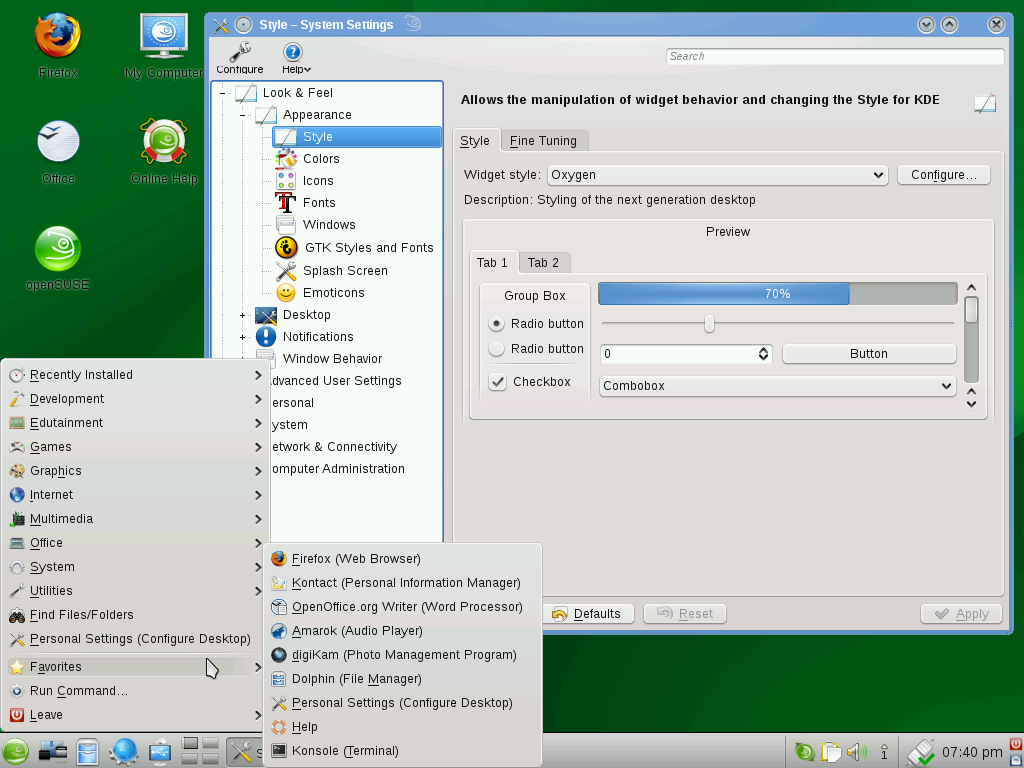Select preview Tab 2

543,263
